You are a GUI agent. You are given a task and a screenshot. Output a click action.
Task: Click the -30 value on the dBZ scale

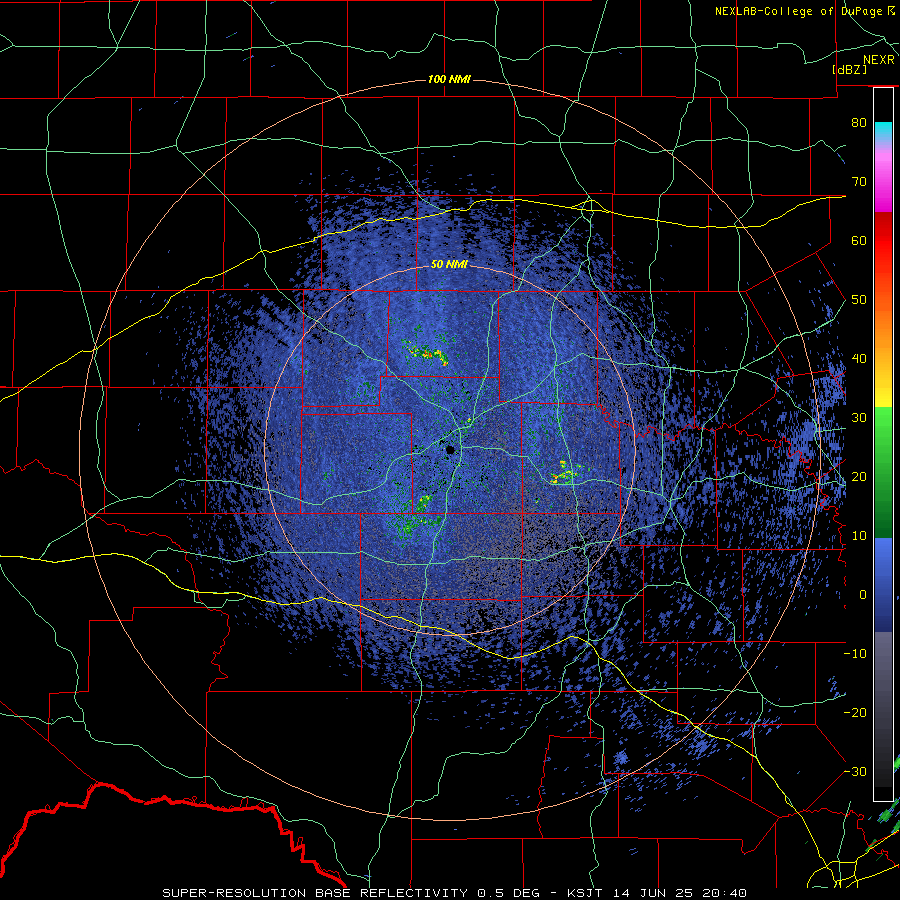point(855,771)
